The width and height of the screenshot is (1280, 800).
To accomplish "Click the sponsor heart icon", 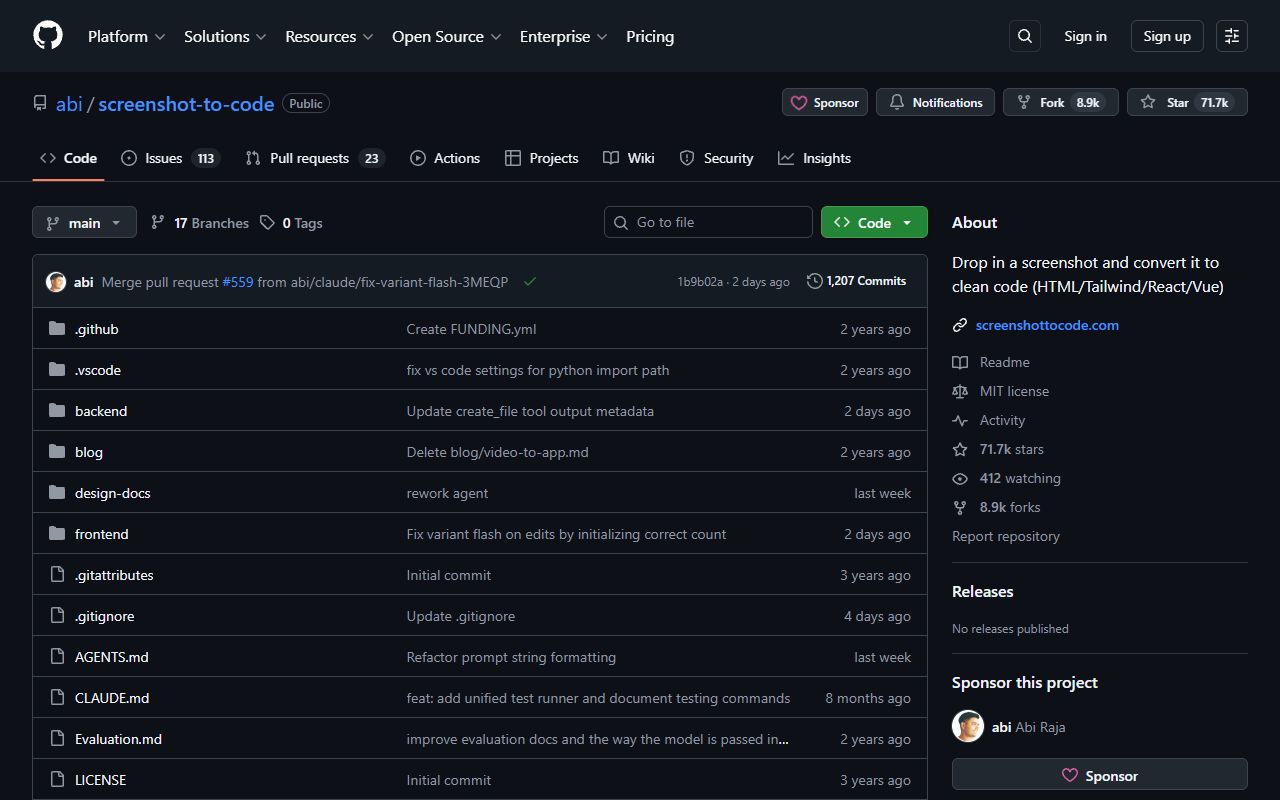I will [800, 102].
